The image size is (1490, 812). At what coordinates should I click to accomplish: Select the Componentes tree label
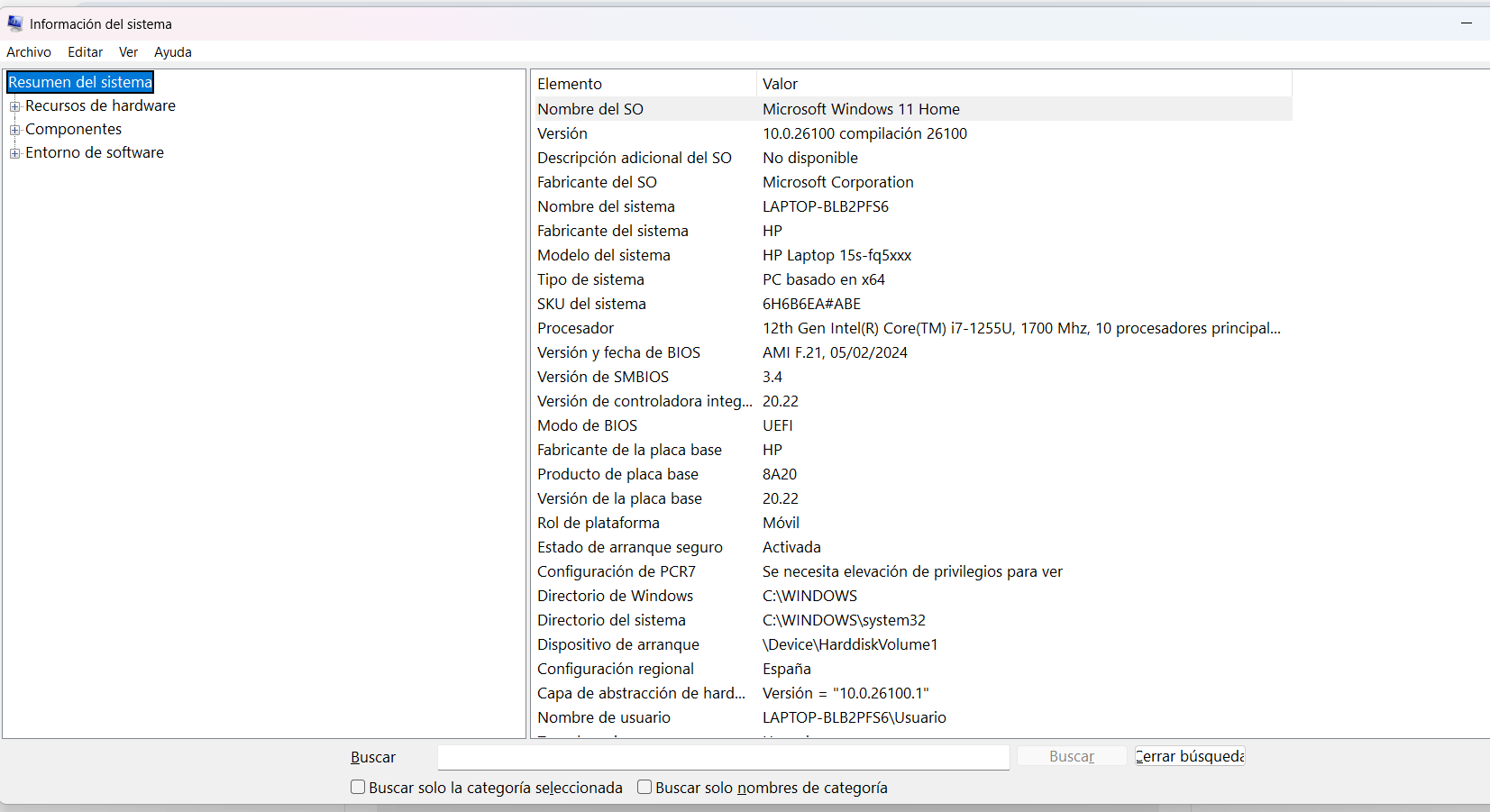(x=73, y=129)
